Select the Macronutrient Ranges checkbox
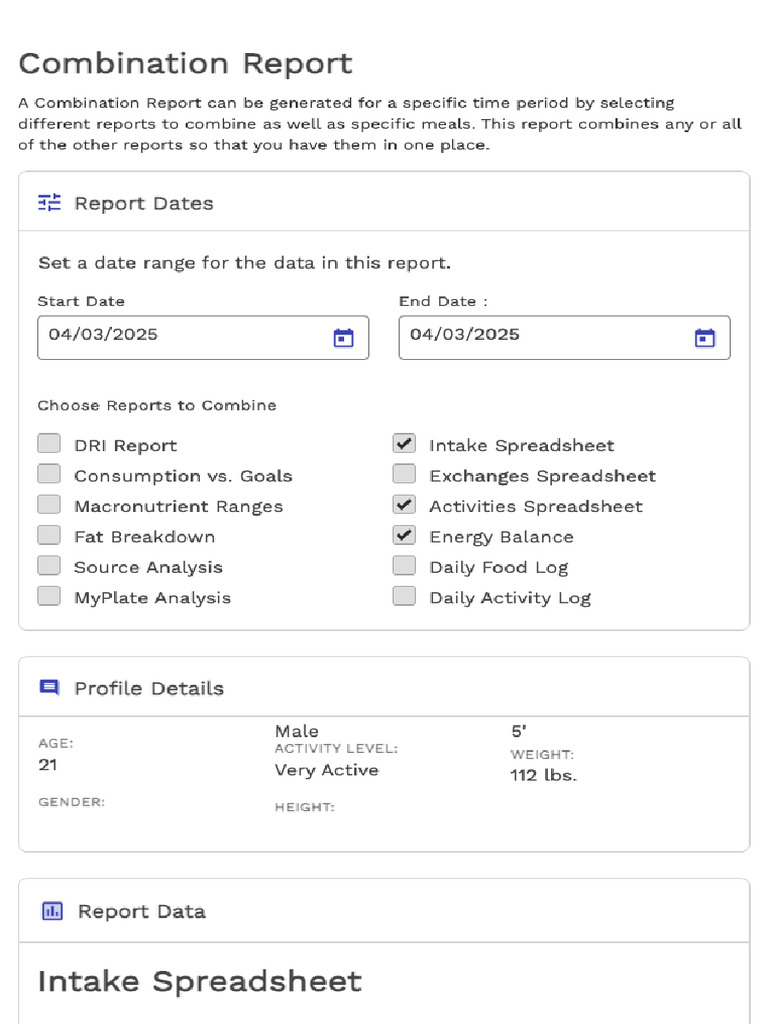 (49, 505)
